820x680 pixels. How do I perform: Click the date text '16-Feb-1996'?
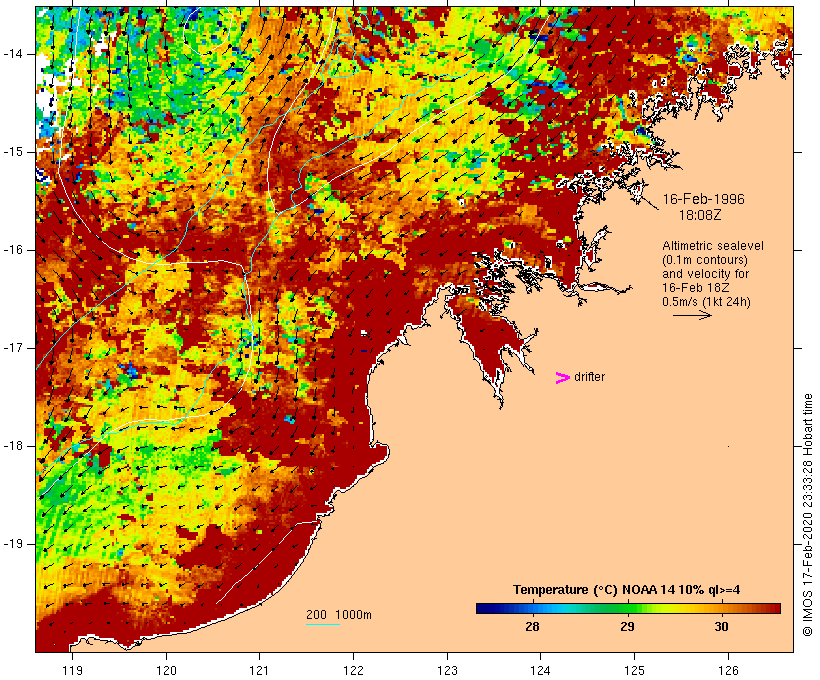pyautogui.click(x=703, y=199)
